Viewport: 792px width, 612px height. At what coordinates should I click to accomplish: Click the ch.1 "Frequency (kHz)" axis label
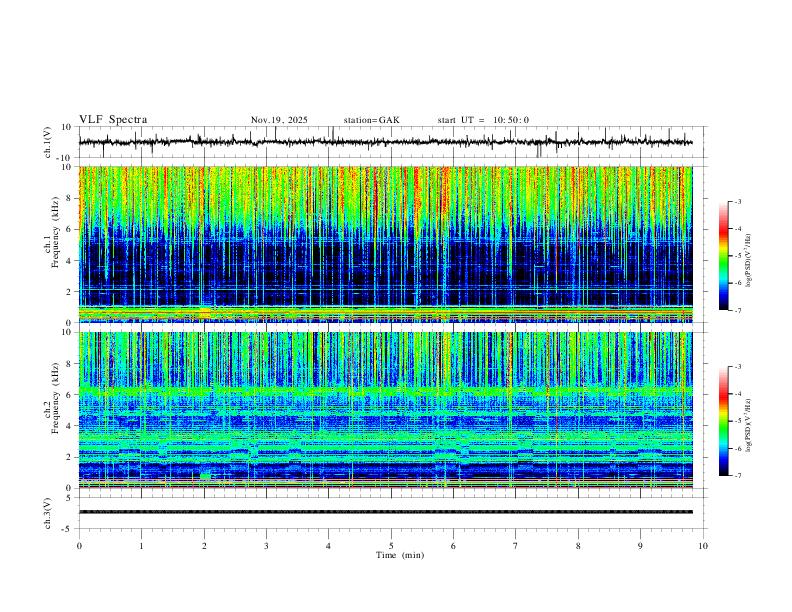pyautogui.click(x=55, y=231)
